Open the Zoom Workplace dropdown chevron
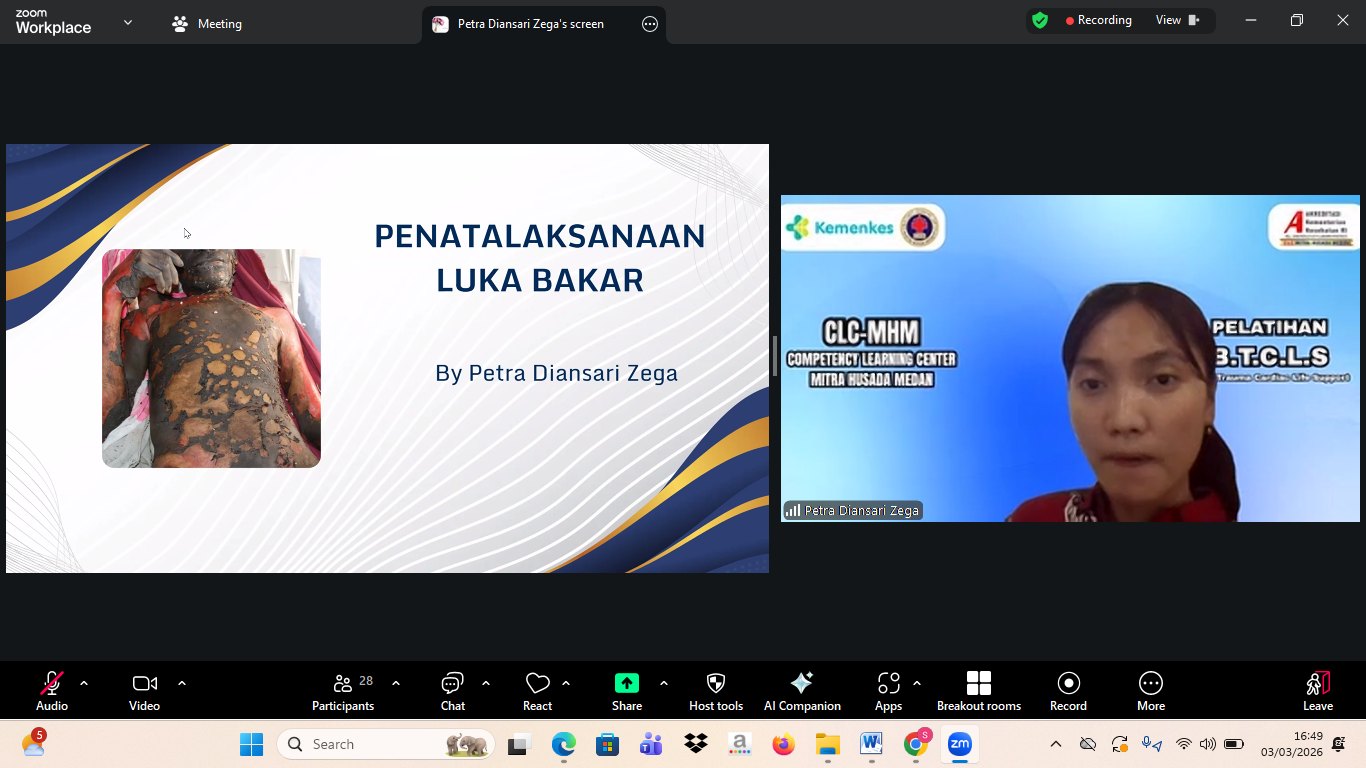Image resolution: width=1366 pixels, height=768 pixels. tap(128, 23)
